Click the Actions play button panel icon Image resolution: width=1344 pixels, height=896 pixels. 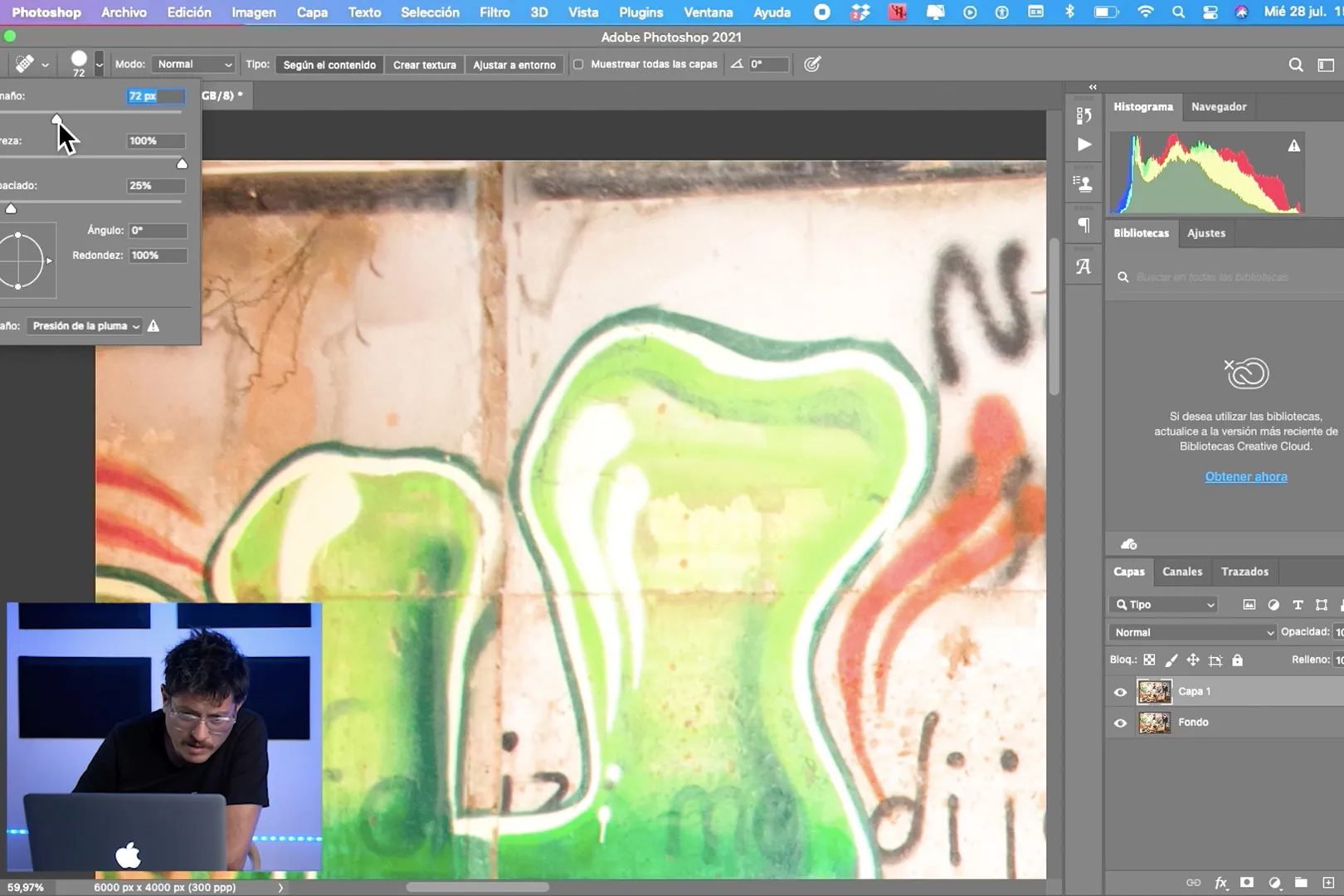1083,144
